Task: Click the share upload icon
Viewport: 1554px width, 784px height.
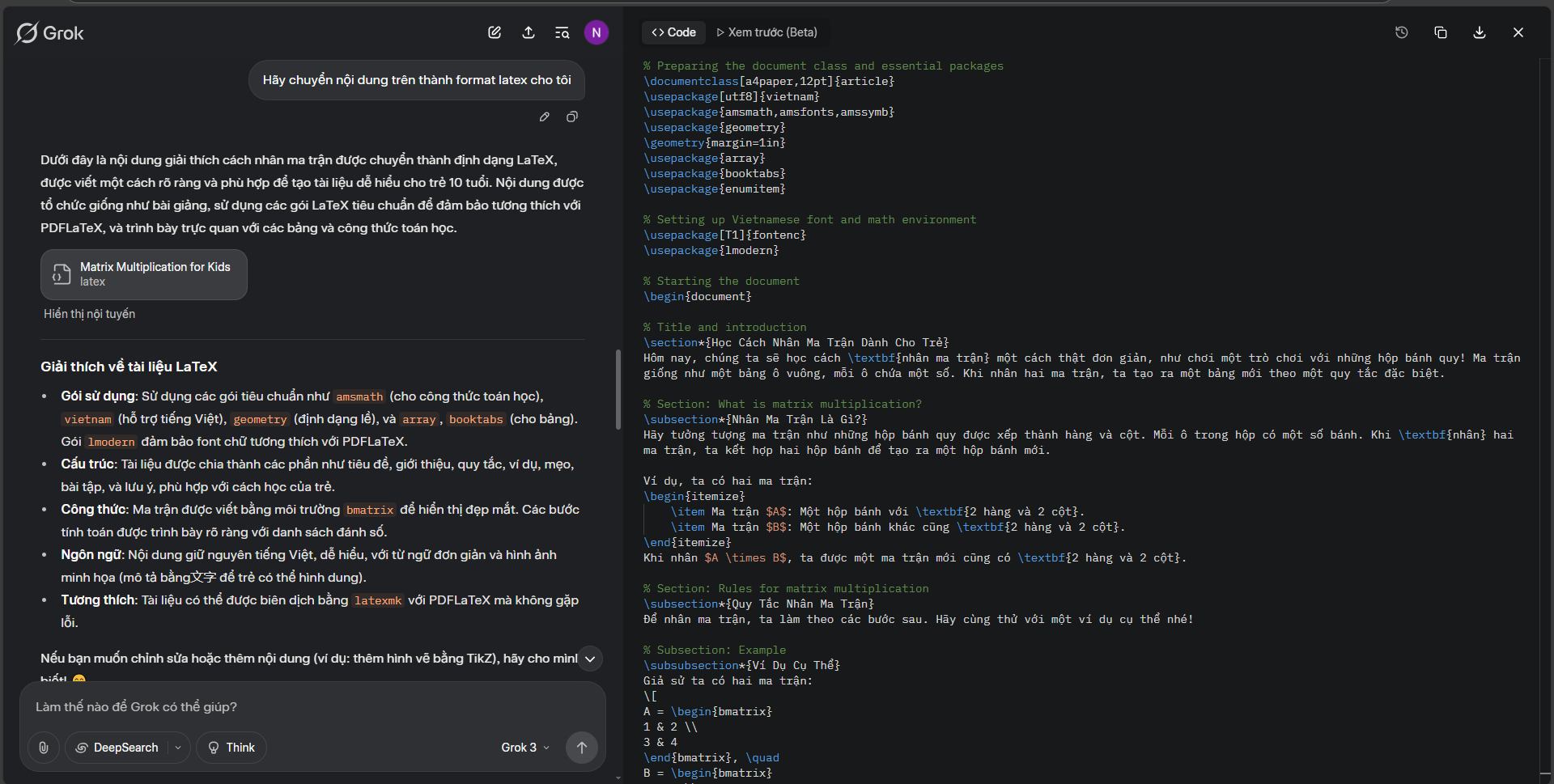Action: point(529,32)
